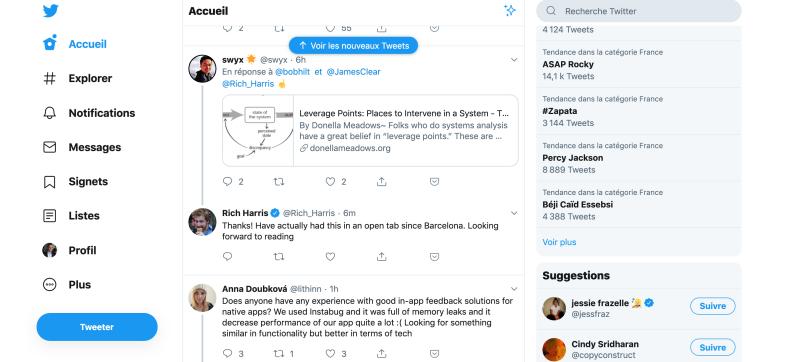Follow jessie frazelle with the Suivre button
The width and height of the screenshot is (800, 362).
713,306
